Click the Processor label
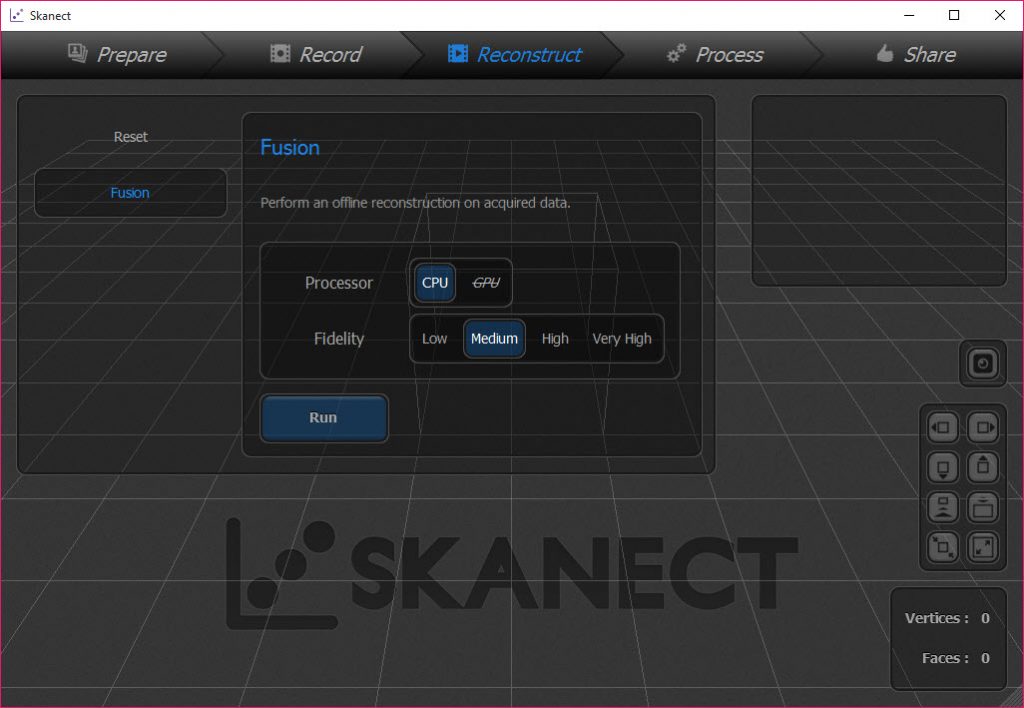The width and height of the screenshot is (1024, 708). click(338, 283)
